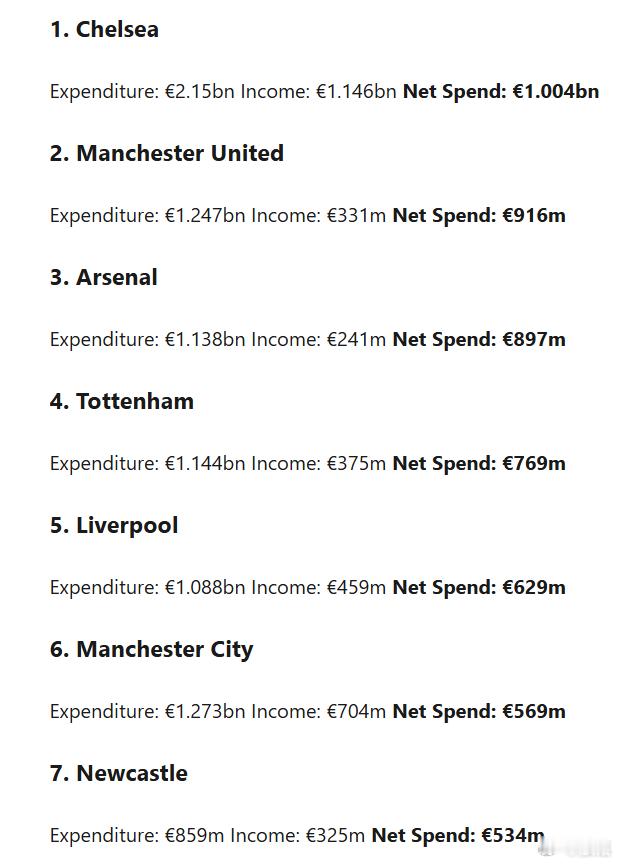Click the "1. Chelsea" heading
The height and width of the screenshot is (864, 618).
pyautogui.click(x=104, y=30)
